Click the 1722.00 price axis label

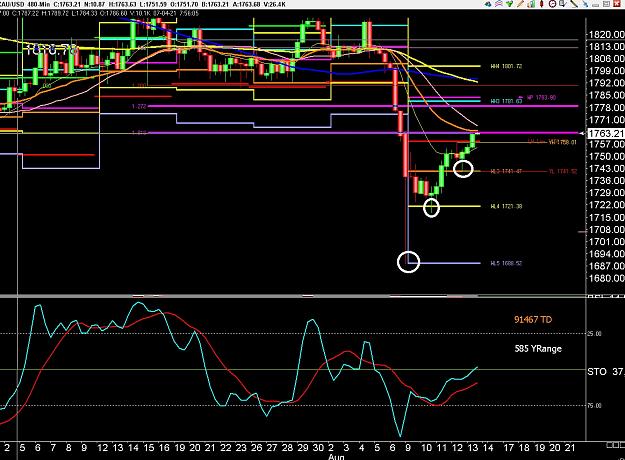pos(606,205)
